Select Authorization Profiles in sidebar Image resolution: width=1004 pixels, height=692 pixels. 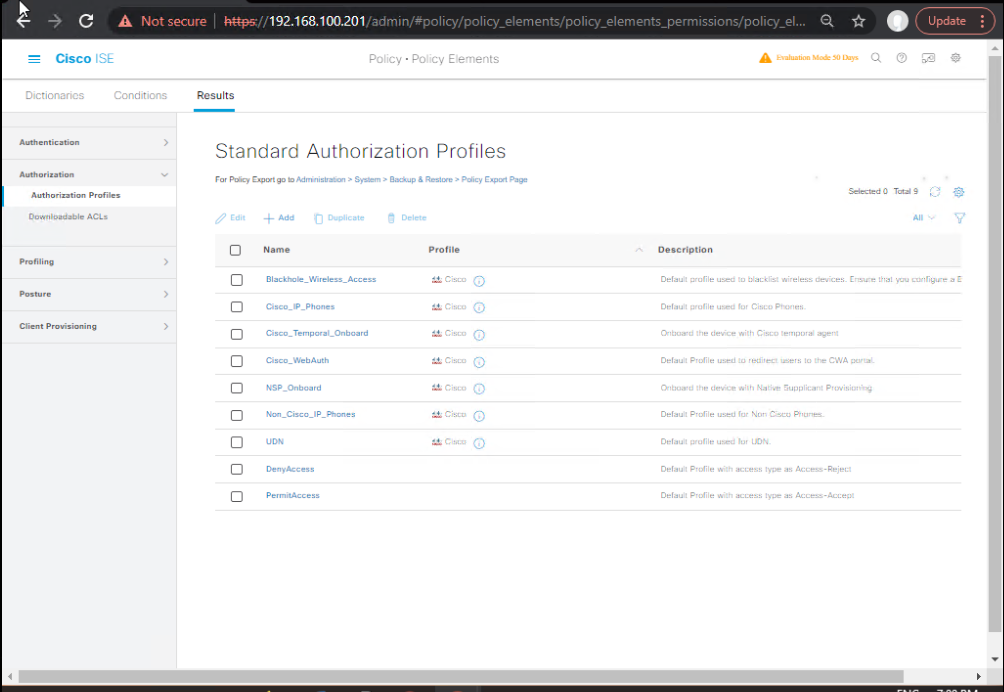coord(76,195)
